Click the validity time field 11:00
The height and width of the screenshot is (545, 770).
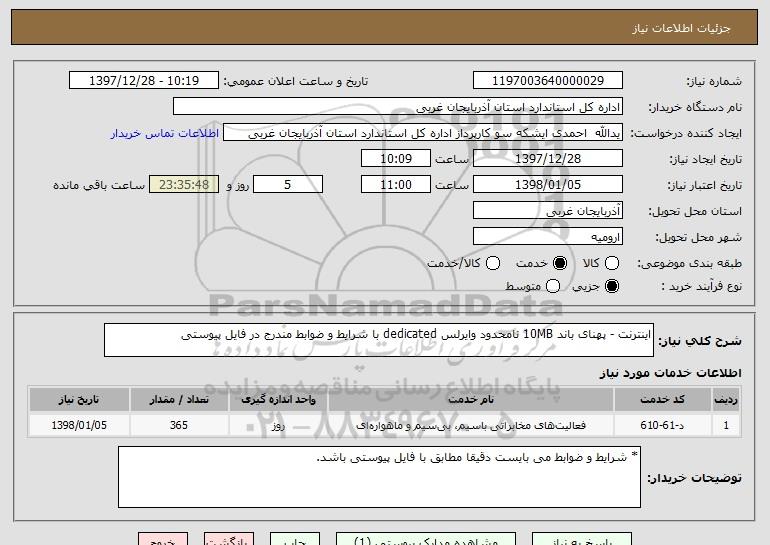click(396, 185)
